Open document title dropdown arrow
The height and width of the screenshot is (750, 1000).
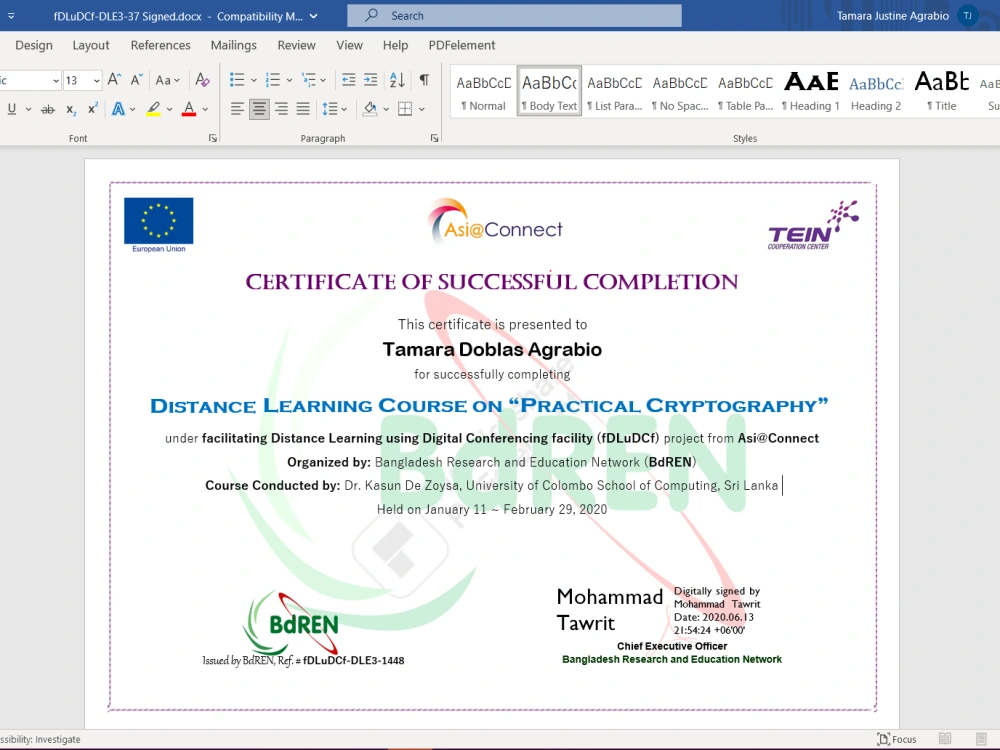(x=314, y=16)
